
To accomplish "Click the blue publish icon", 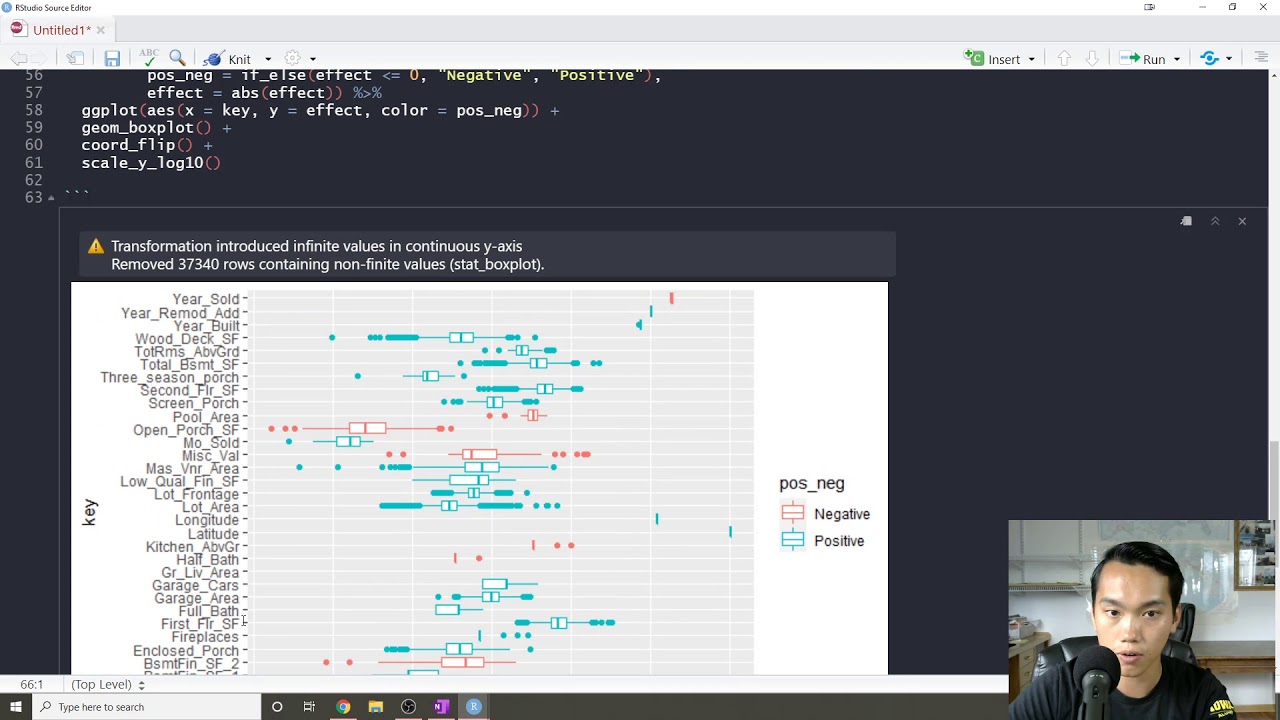I will 1209,59.
